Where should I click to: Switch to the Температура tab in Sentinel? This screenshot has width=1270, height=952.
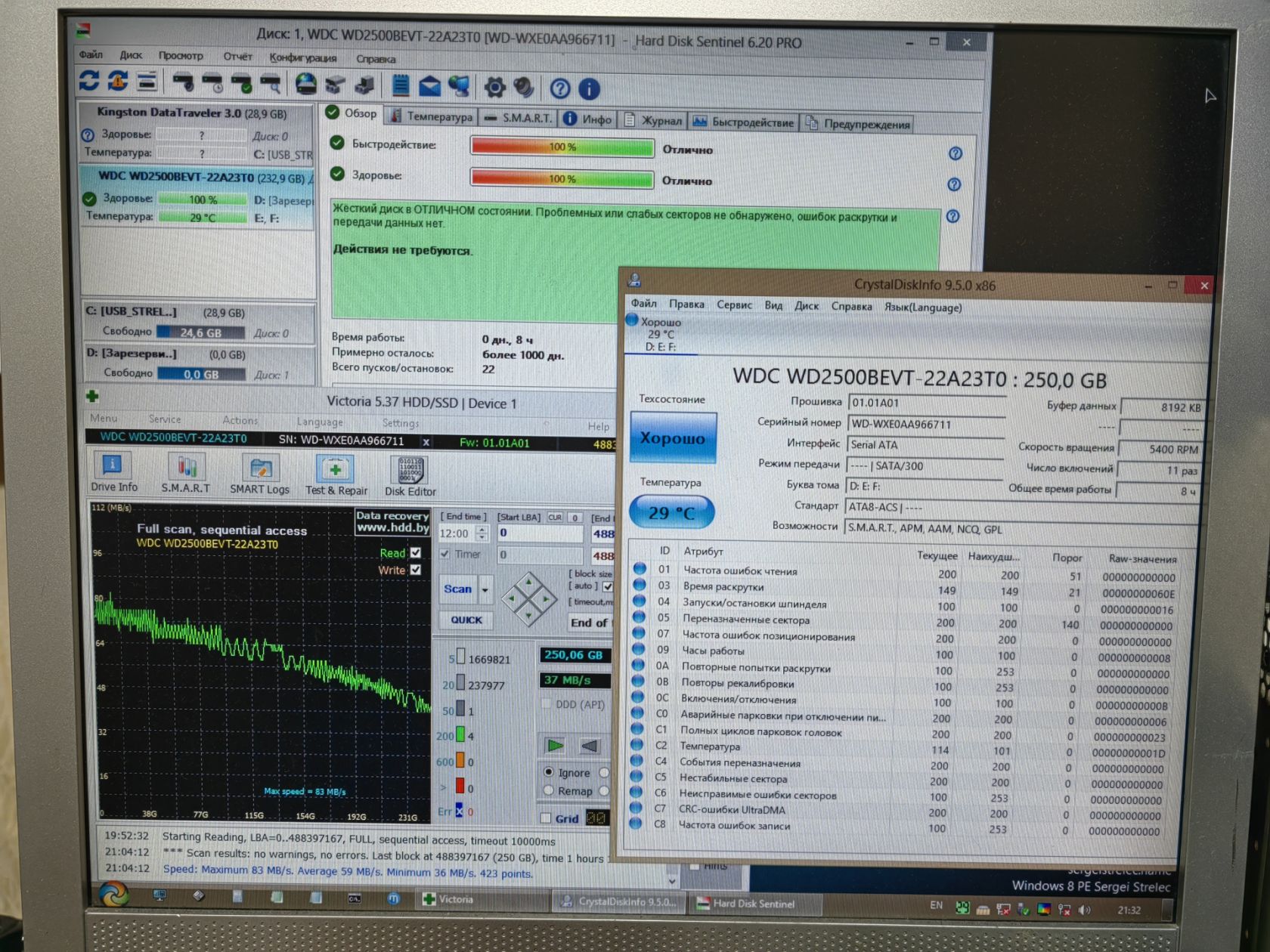(x=432, y=116)
